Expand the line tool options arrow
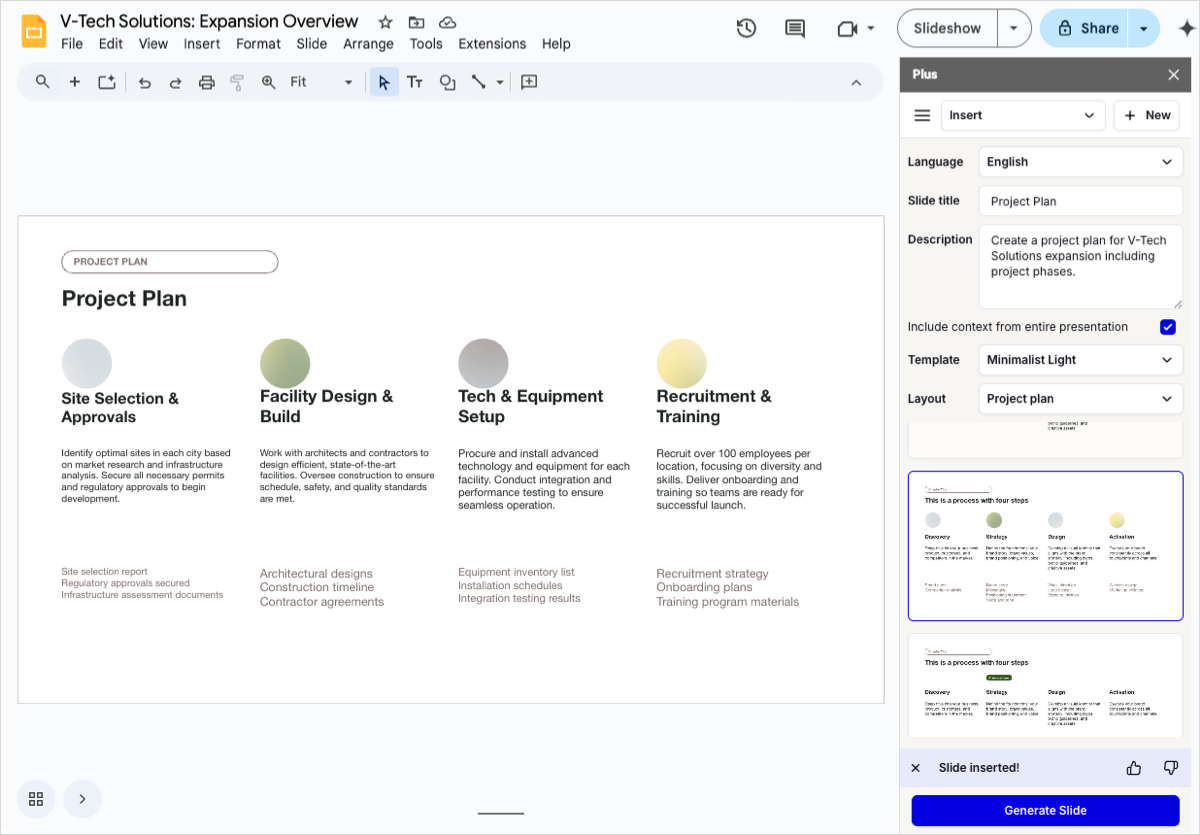Screen dimensions: 1200x835 pos(500,82)
